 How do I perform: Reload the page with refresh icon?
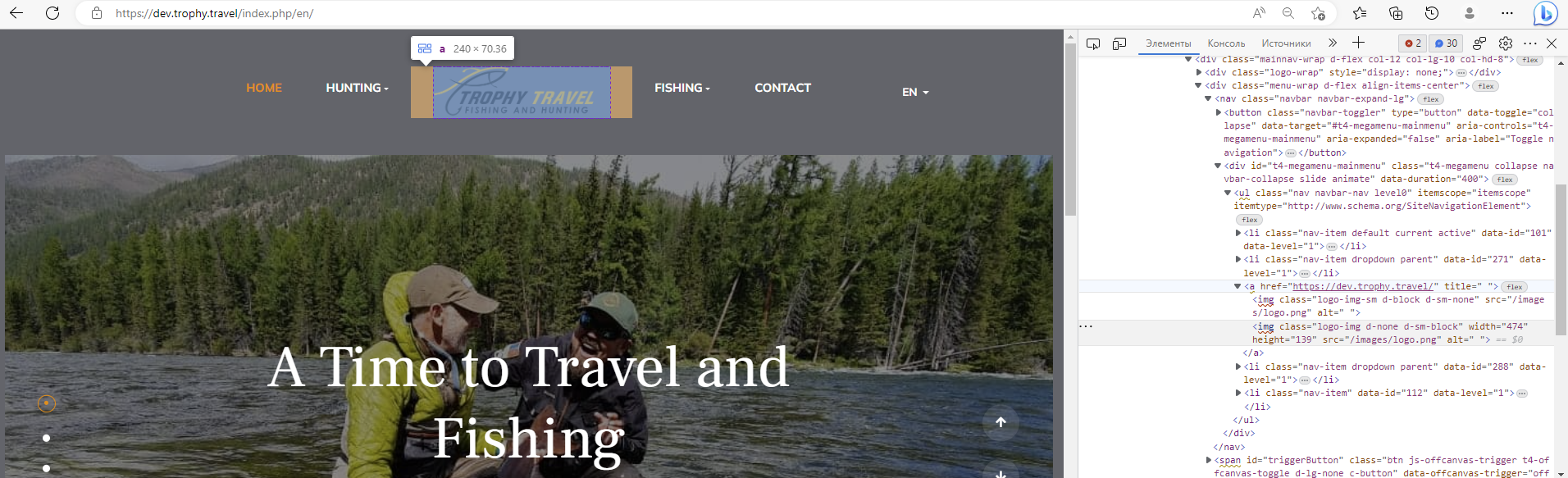(x=52, y=13)
